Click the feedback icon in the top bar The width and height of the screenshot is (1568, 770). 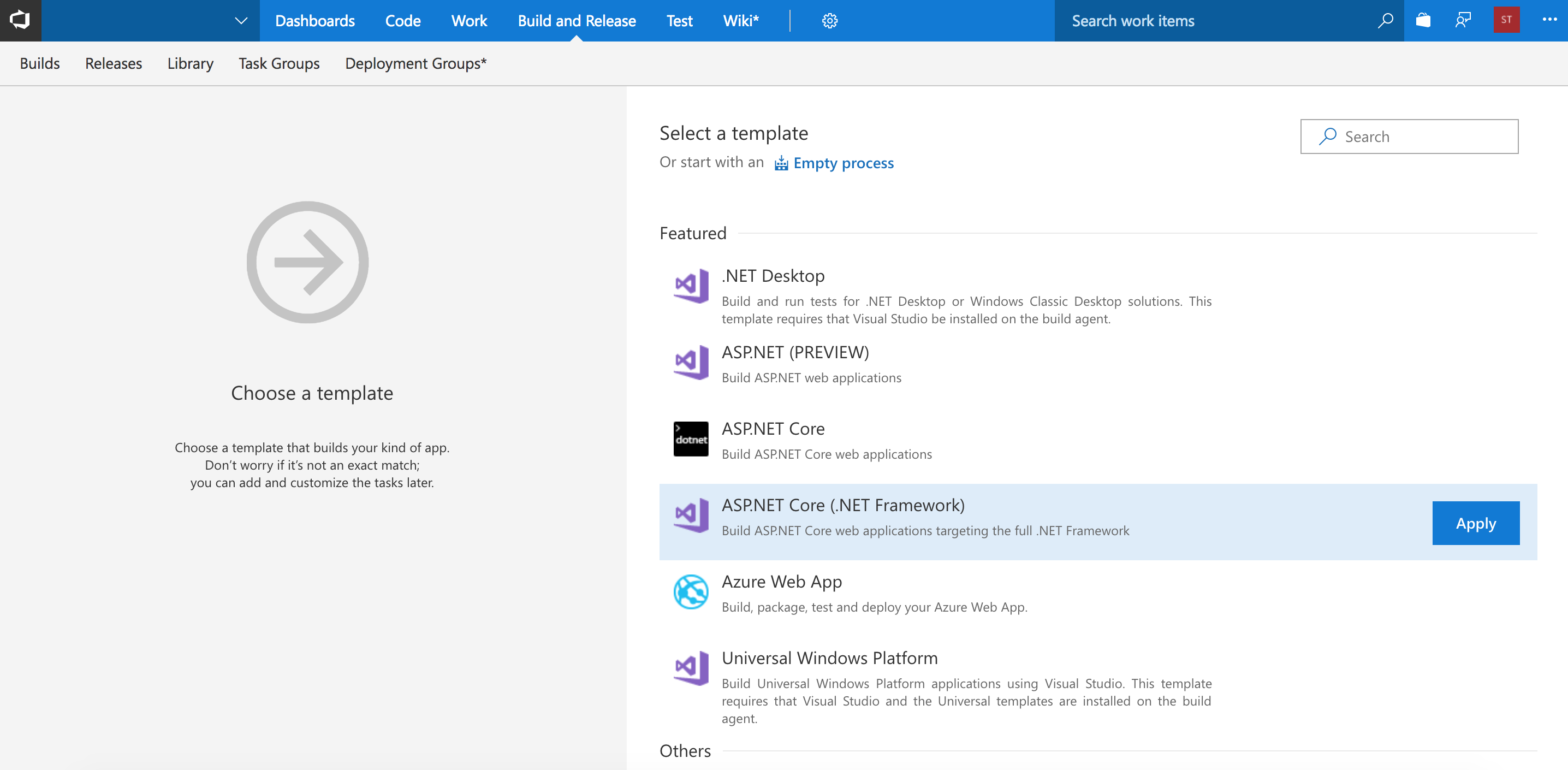pos(1463,20)
